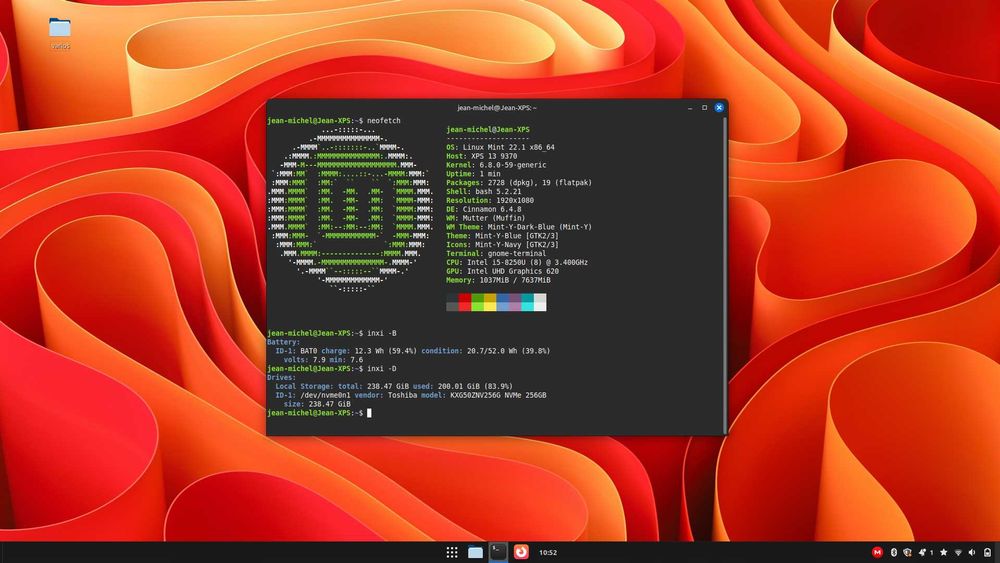Click the battery power tray icon
The width and height of the screenshot is (1000, 563).
coord(987,552)
